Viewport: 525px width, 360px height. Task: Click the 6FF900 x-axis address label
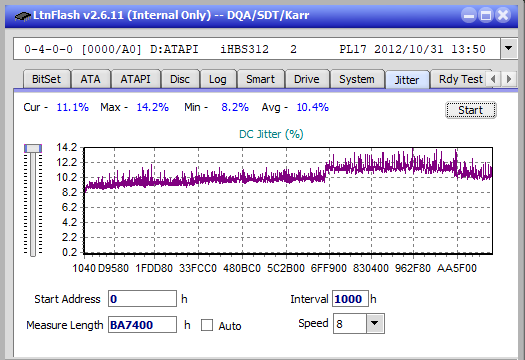pyautogui.click(x=328, y=268)
